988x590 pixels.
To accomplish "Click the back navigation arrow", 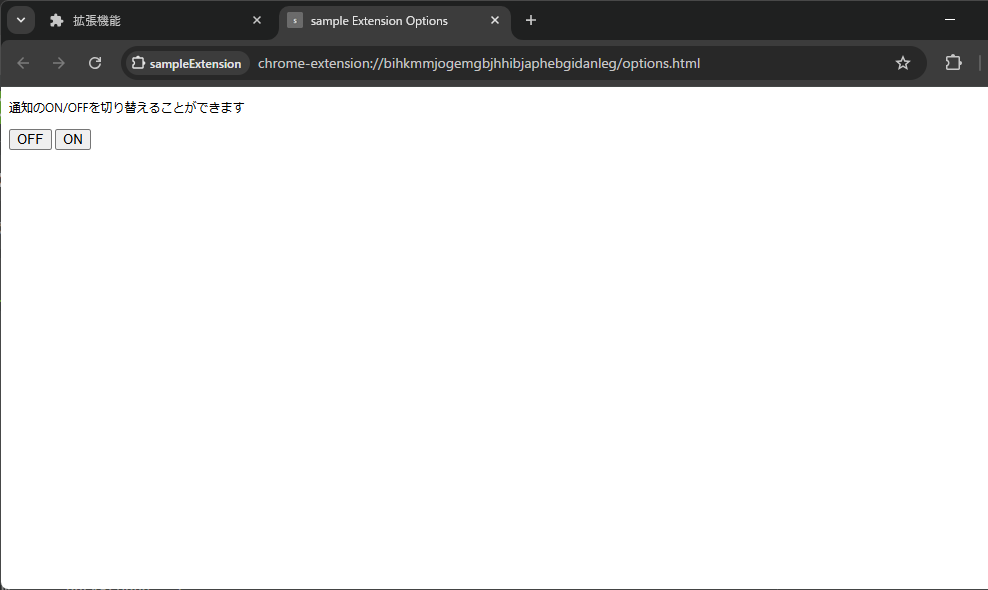I will 23,62.
